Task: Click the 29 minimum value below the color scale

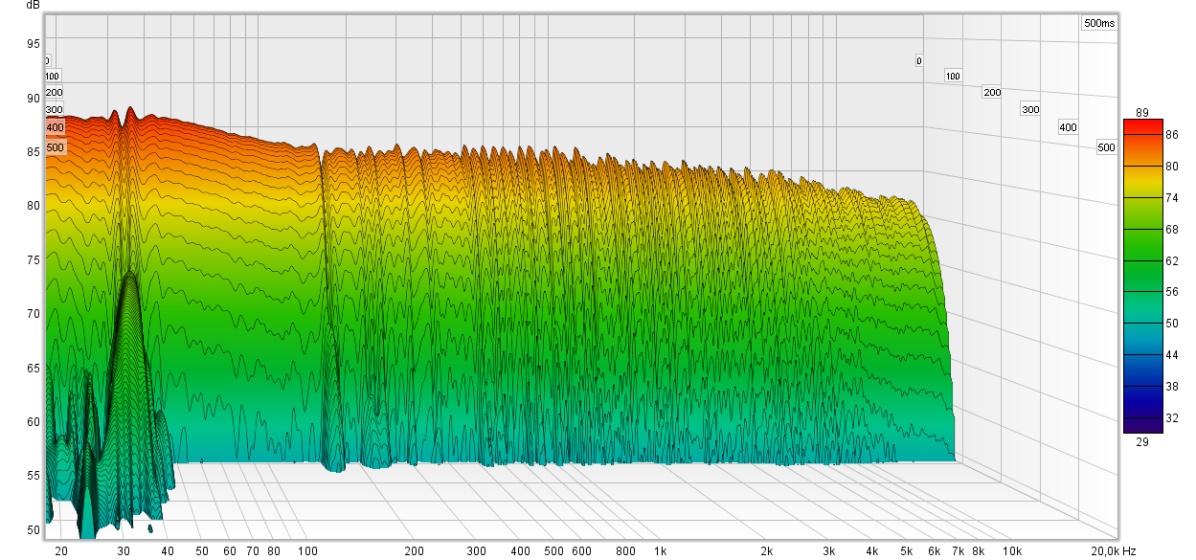Action: pyautogui.click(x=1142, y=442)
